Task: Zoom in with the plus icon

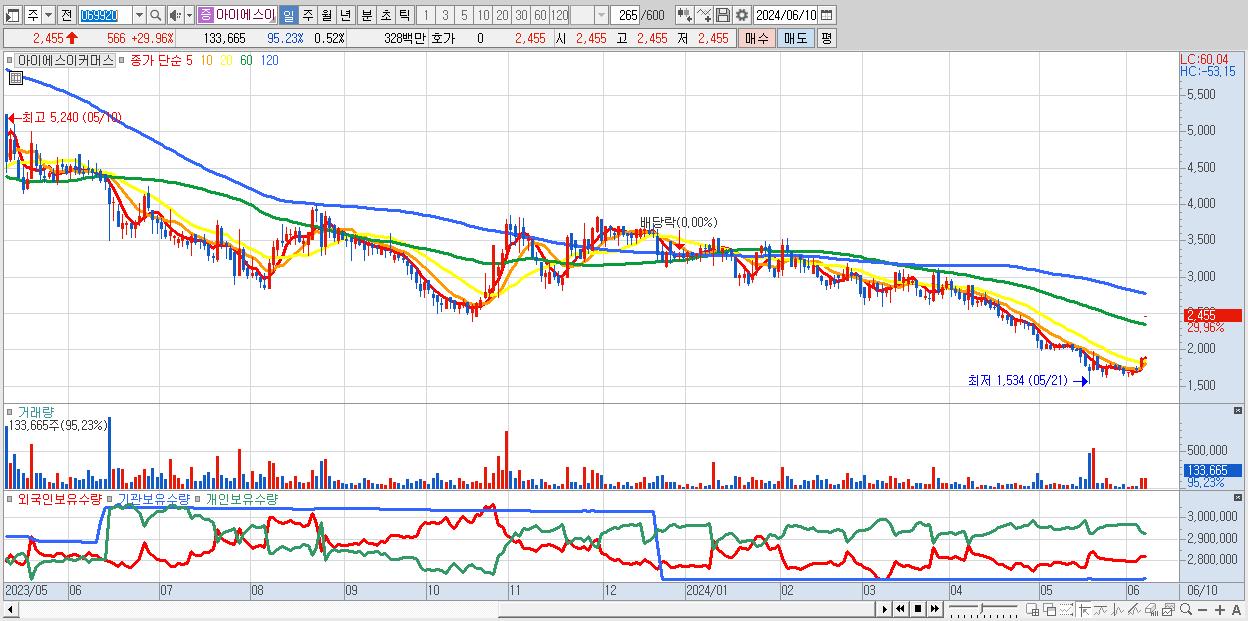Action: 1219,610
